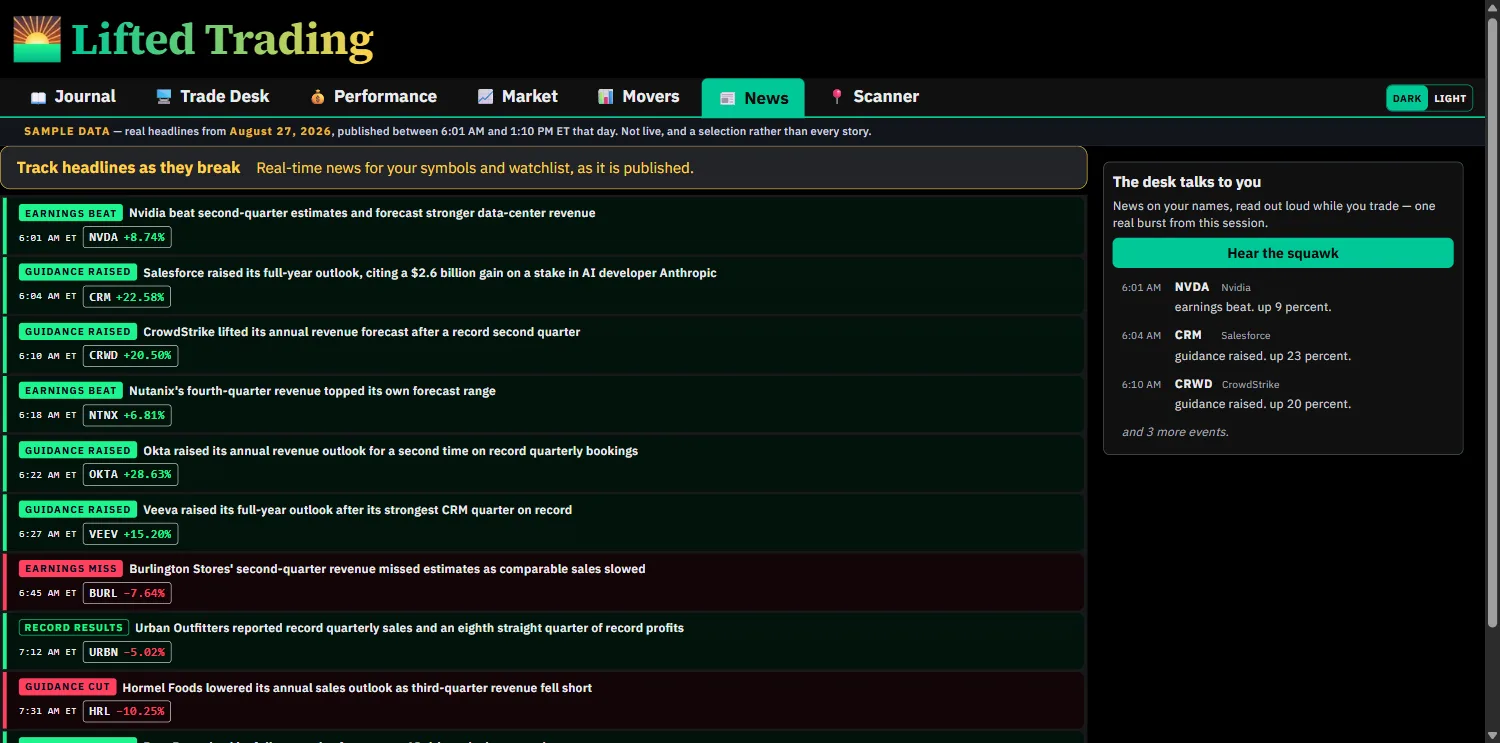
Task: Click the book icon on the Journal tab
Action: click(39, 97)
